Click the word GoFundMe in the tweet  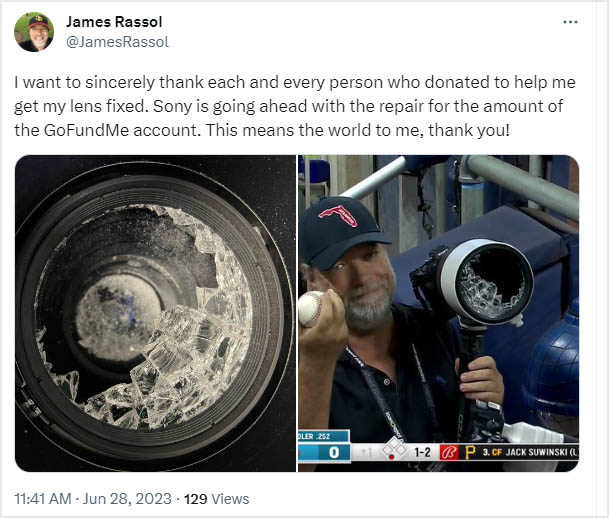tap(86, 130)
